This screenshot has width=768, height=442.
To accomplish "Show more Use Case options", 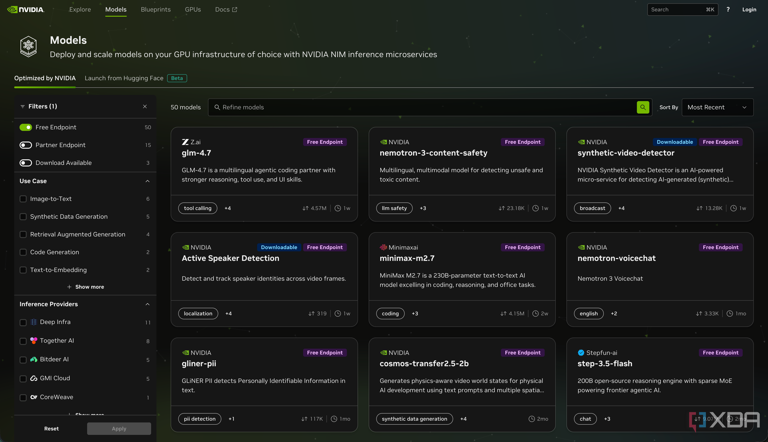I will pos(86,287).
